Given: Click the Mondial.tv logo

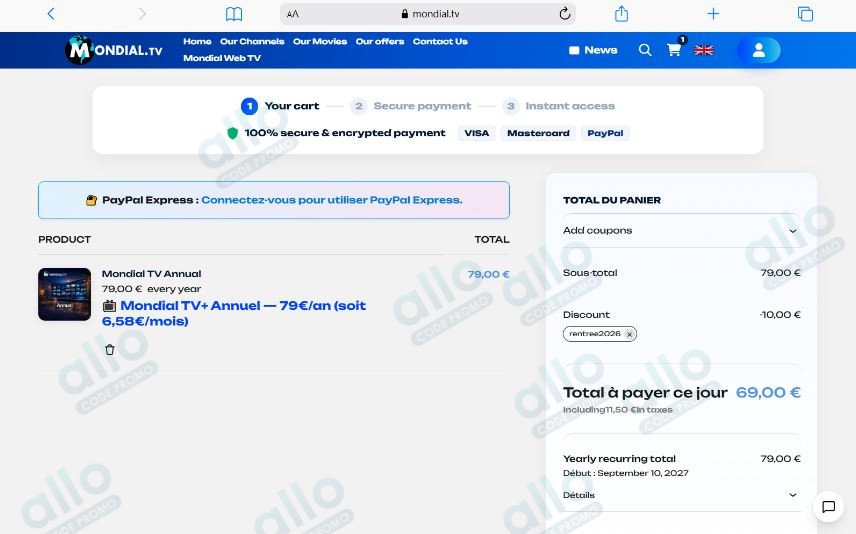Looking at the screenshot, I should (x=114, y=50).
